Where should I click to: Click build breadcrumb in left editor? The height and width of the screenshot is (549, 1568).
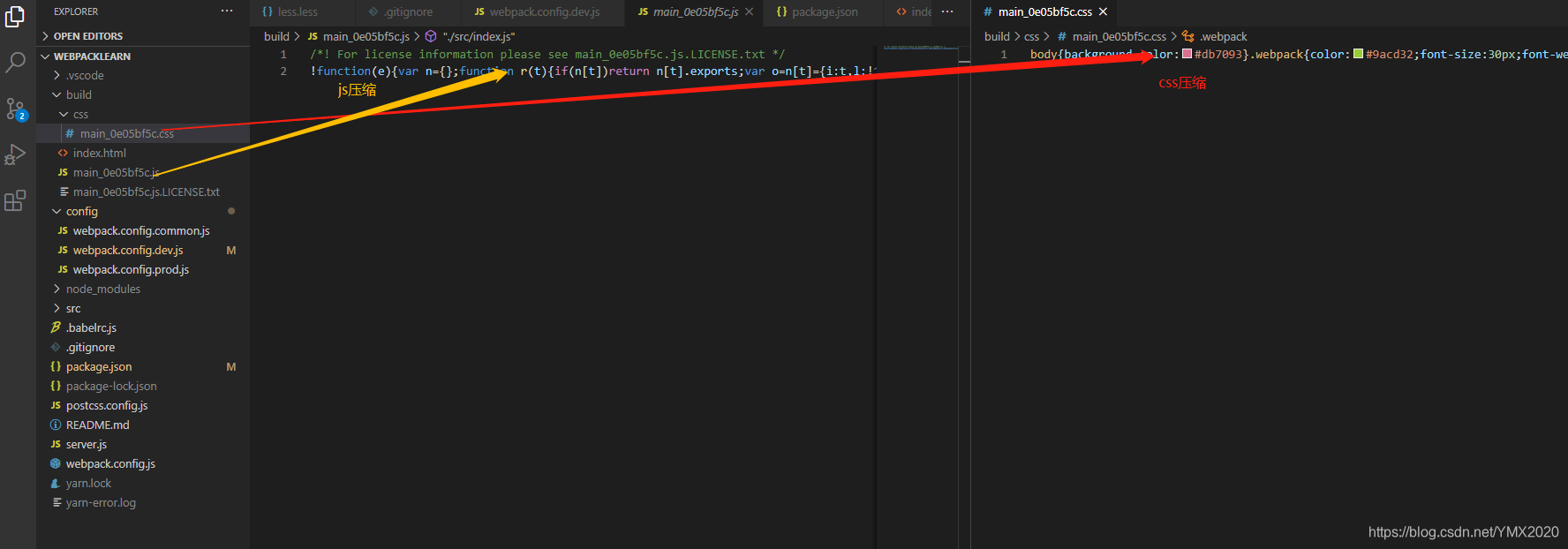pyautogui.click(x=276, y=36)
